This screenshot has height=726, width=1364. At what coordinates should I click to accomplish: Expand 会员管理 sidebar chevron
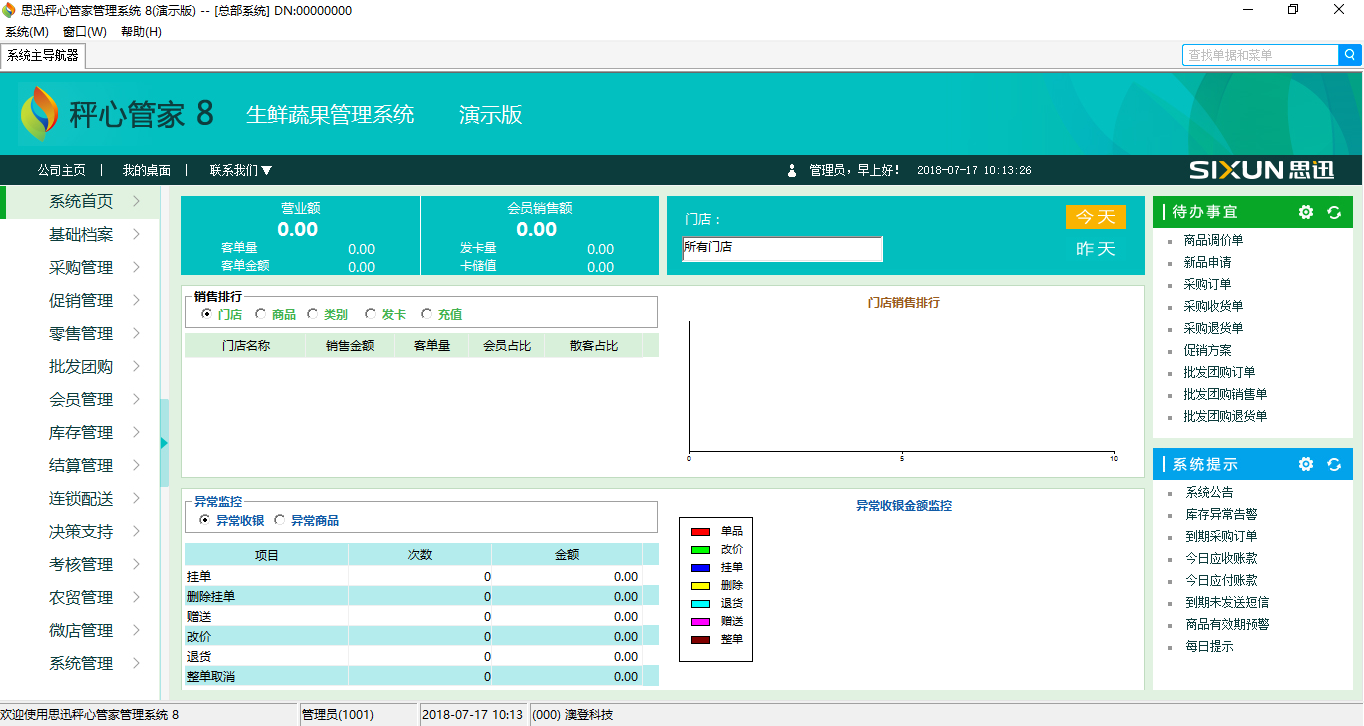pos(136,400)
